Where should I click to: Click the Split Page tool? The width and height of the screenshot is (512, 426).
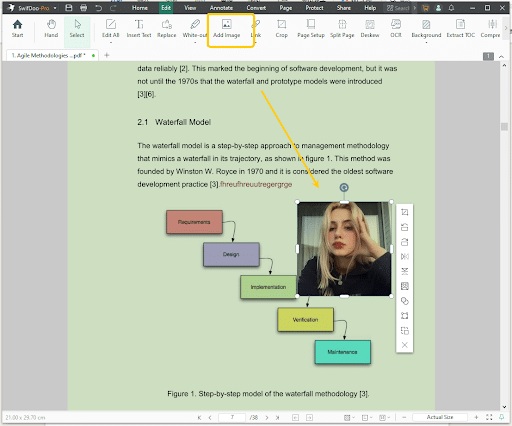tap(342, 29)
